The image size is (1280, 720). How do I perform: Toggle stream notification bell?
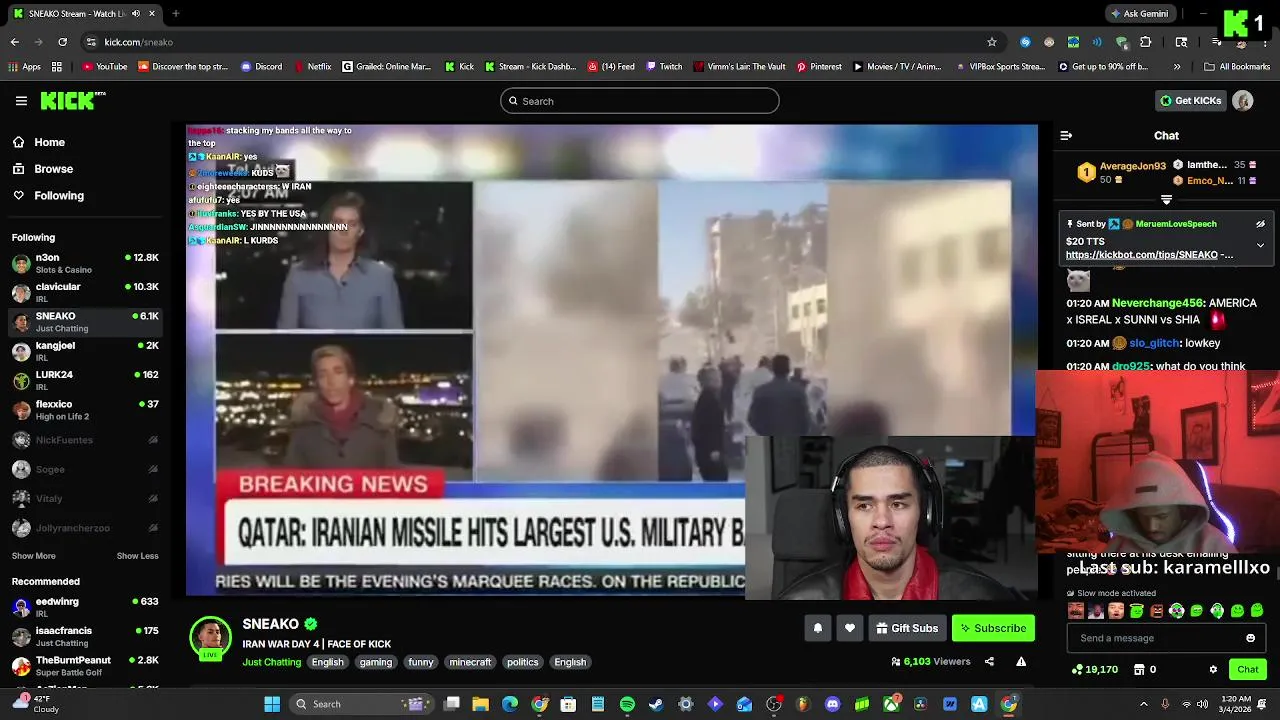click(817, 628)
